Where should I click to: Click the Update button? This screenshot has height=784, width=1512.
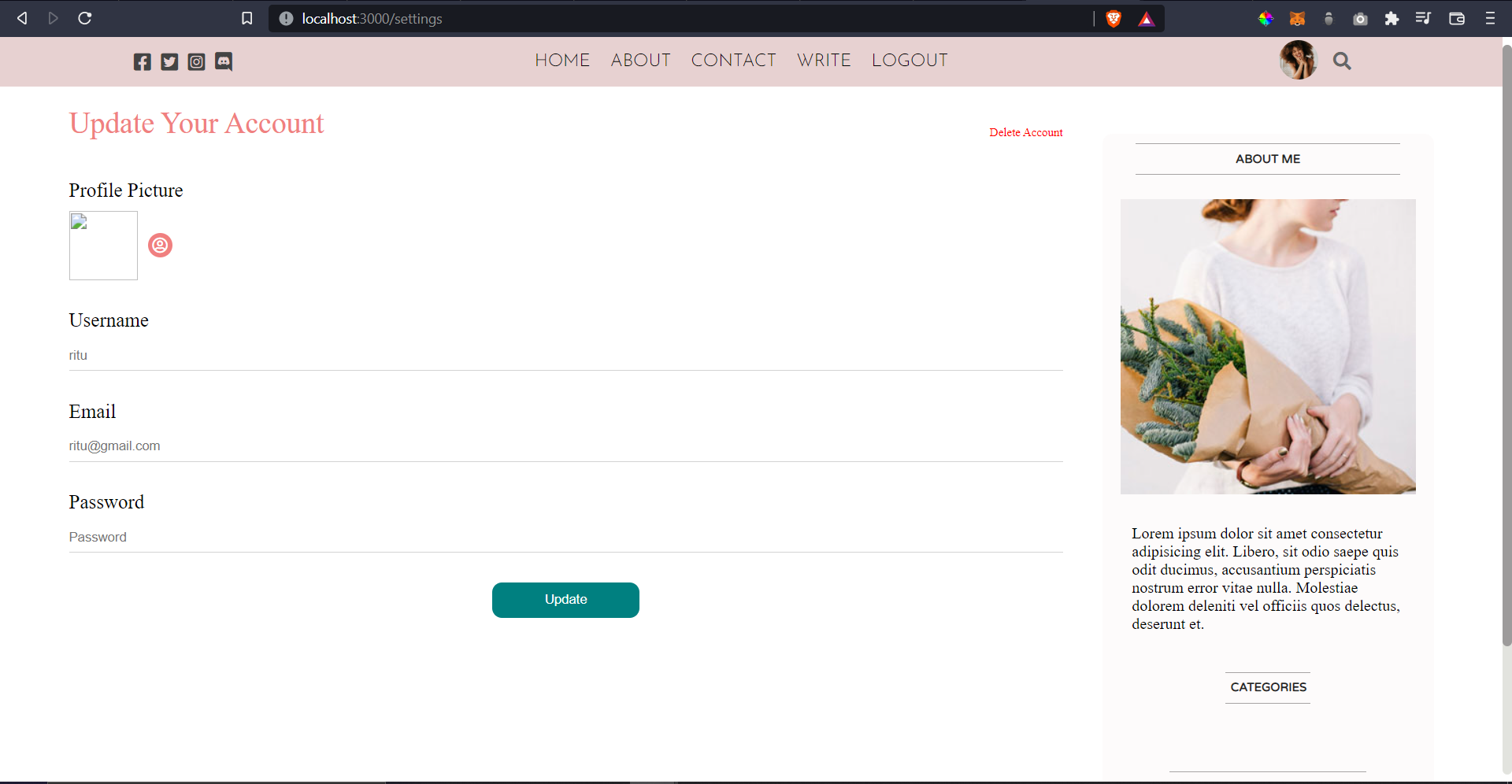tap(565, 599)
